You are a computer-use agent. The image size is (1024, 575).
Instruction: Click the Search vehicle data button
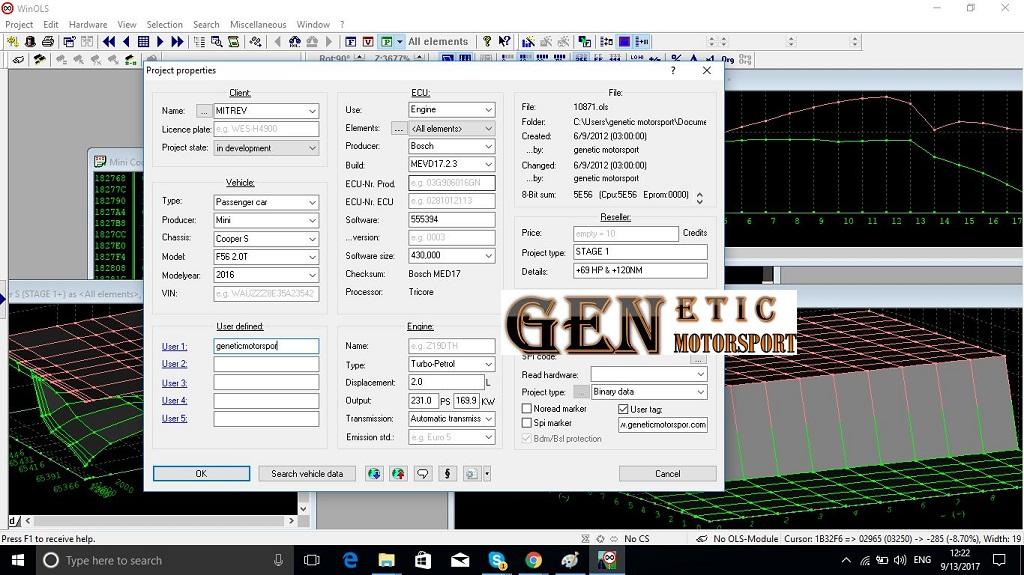coord(307,474)
